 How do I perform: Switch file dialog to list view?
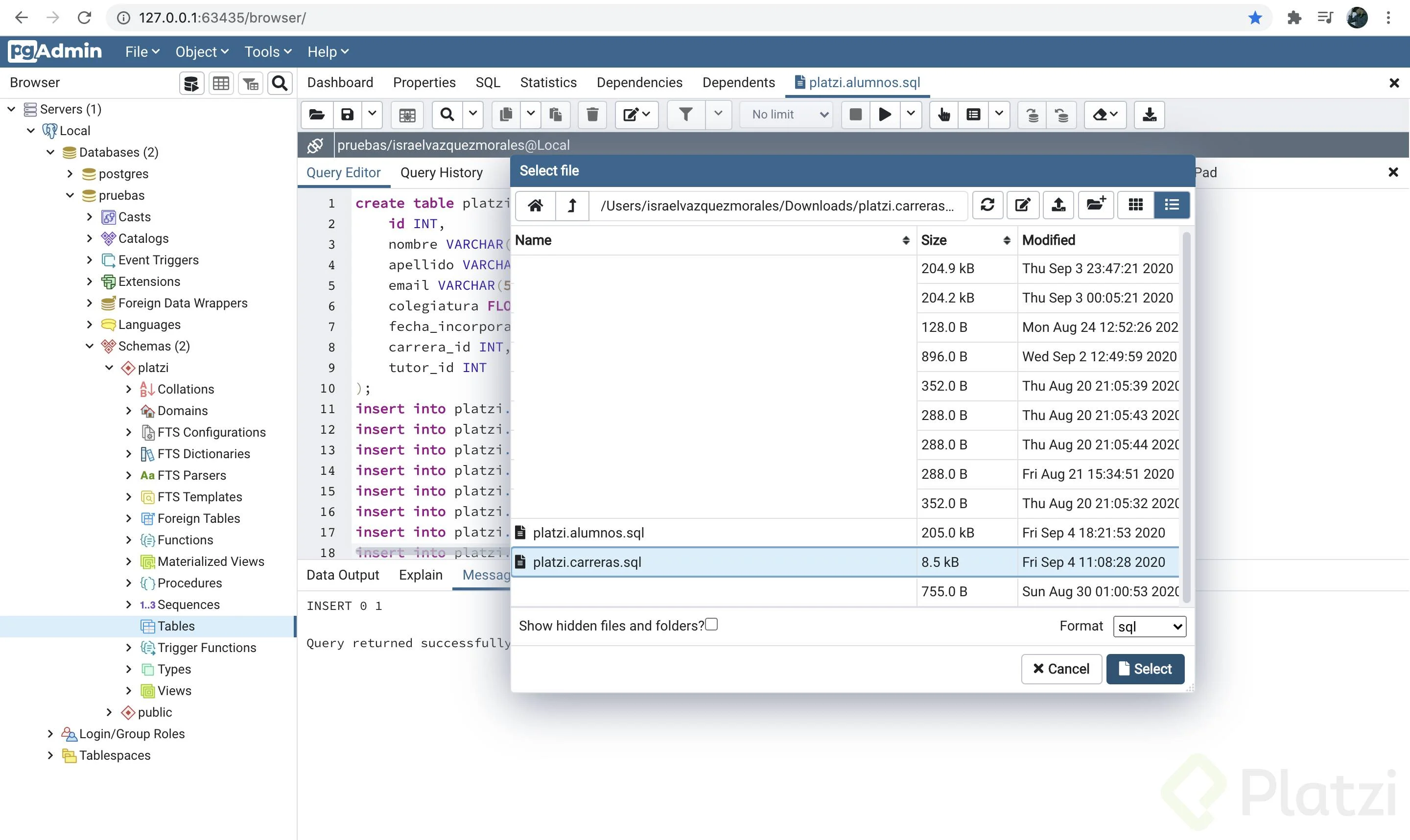tap(1172, 205)
